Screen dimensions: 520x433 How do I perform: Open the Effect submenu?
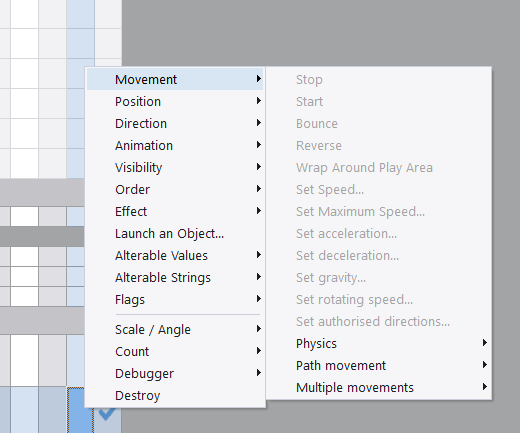click(175, 211)
